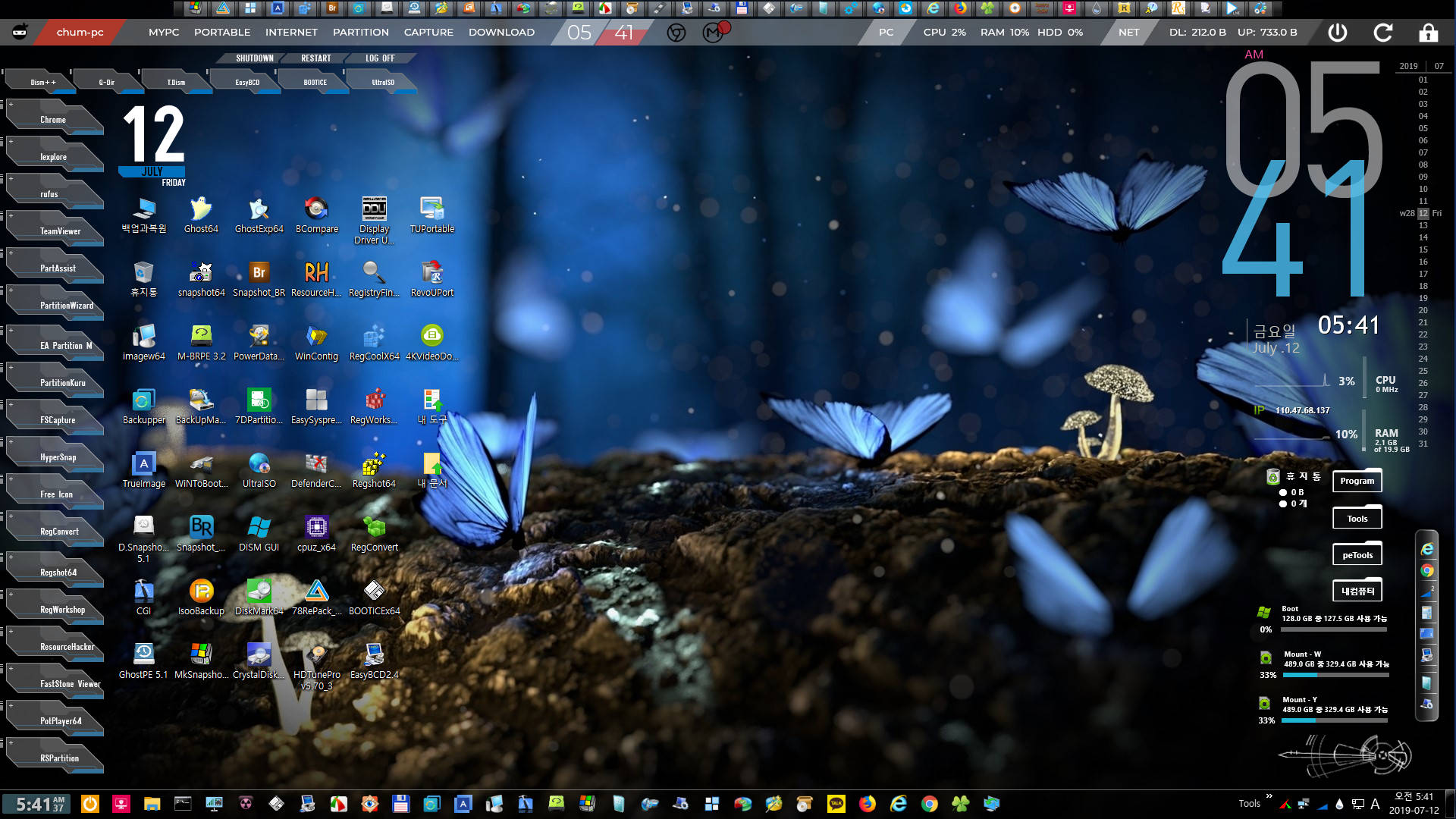Launch BOOTICEx64 desktop icon
This screenshot has height=819, width=1456.
click(x=374, y=598)
